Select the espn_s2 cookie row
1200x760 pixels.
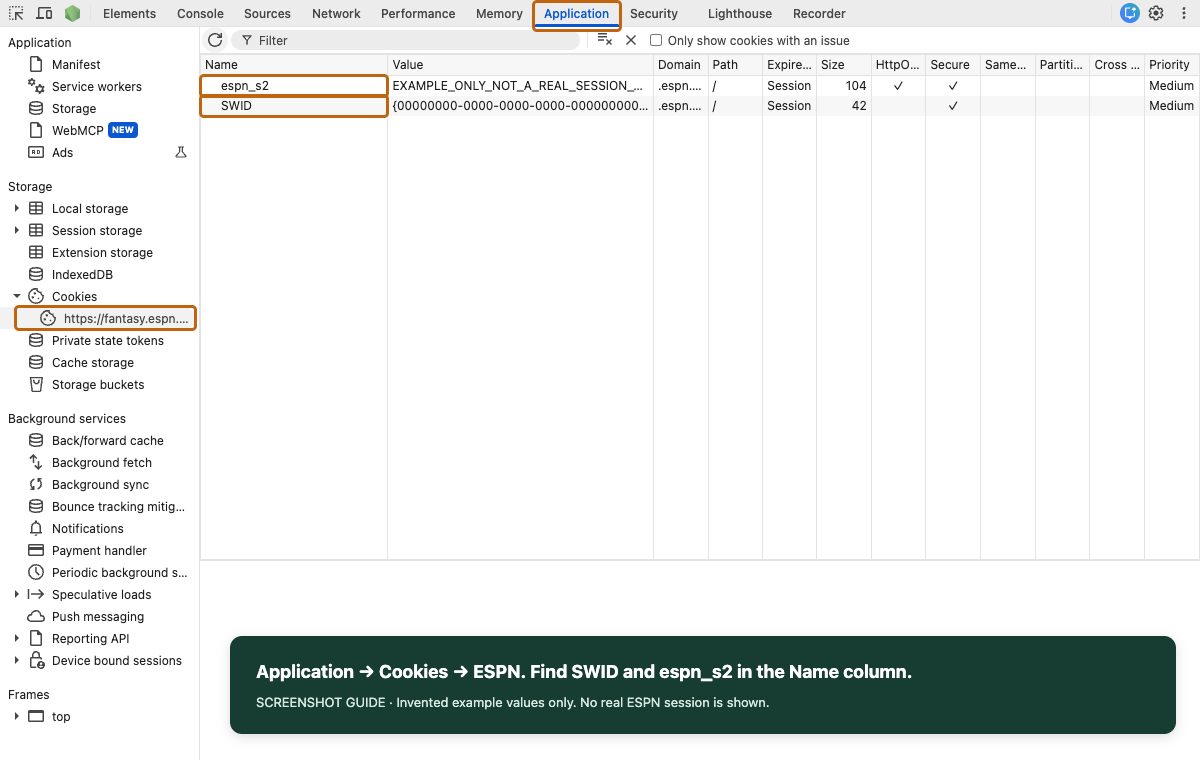700,86
